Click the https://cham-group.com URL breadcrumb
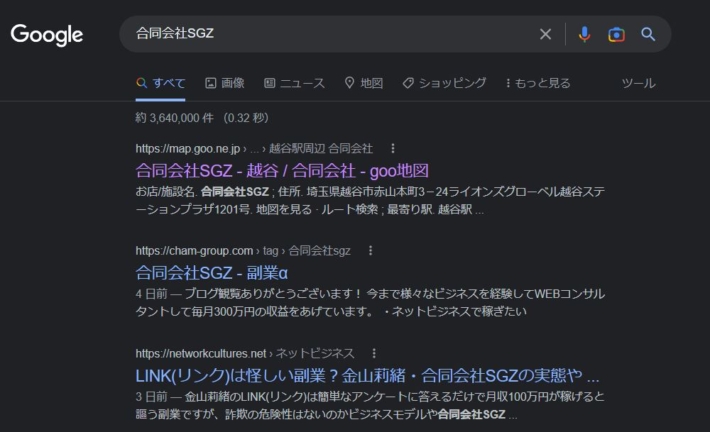710x432 pixels. coord(243,250)
